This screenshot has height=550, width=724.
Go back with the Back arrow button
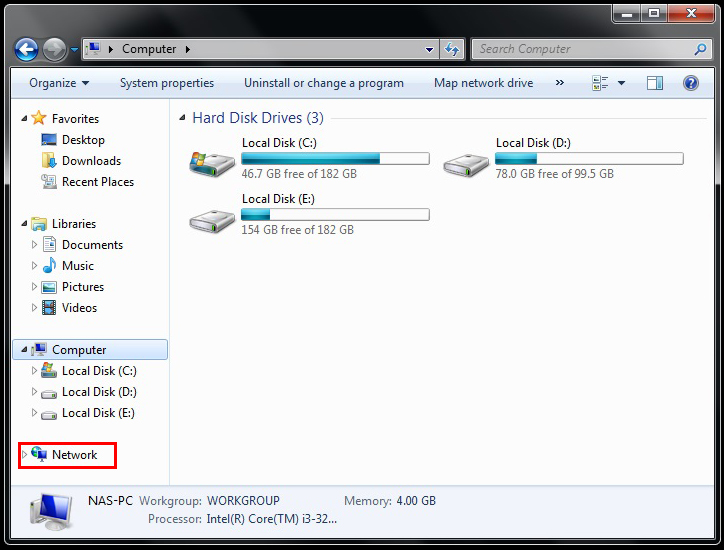[26, 49]
